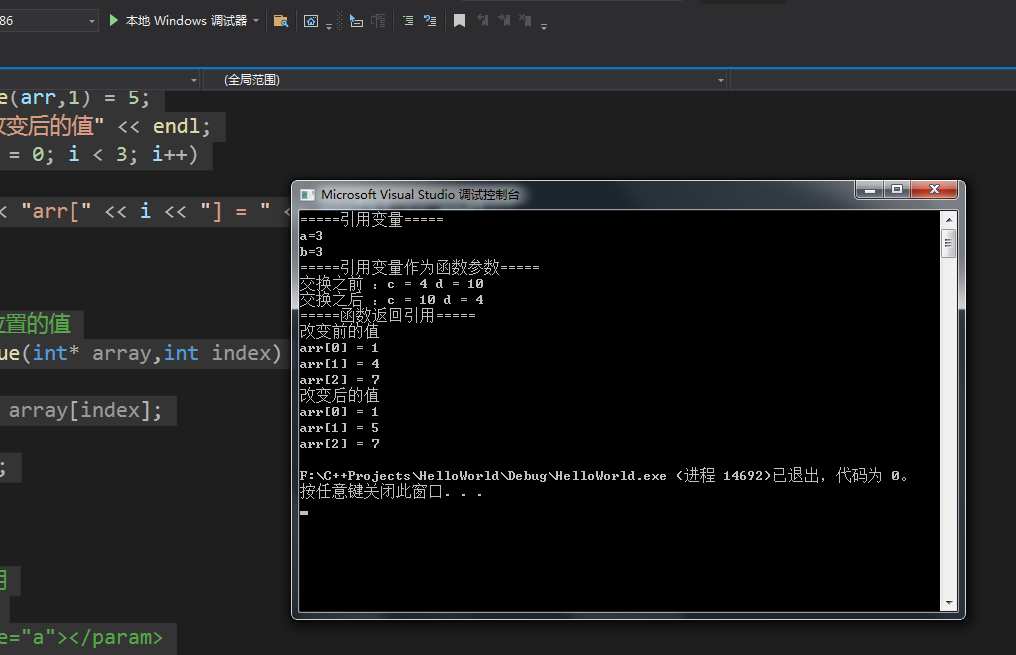Click 'int index' in the code editor

coord(218,353)
